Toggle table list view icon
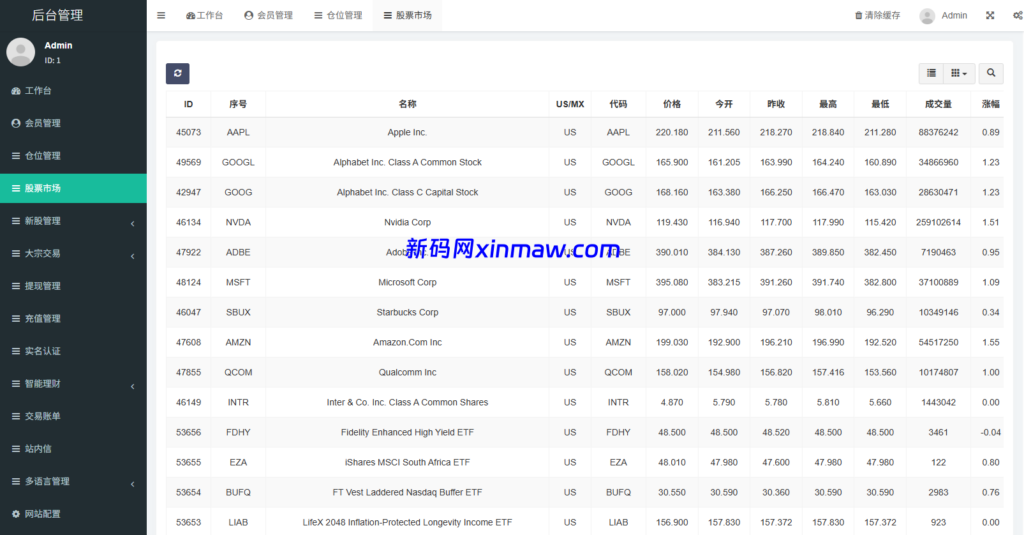The height and width of the screenshot is (535, 1024). (x=931, y=73)
